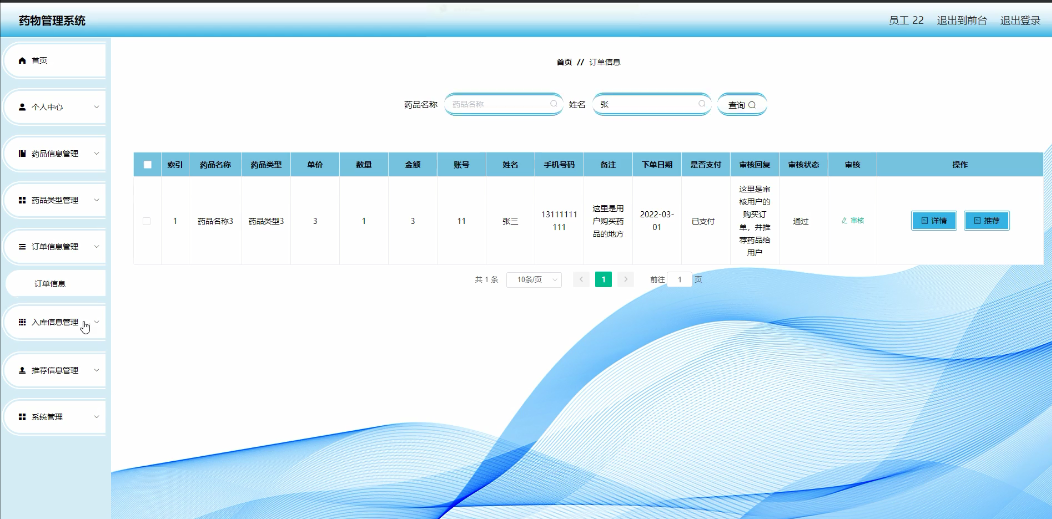Click the 药品名称3 cell

click(215, 221)
